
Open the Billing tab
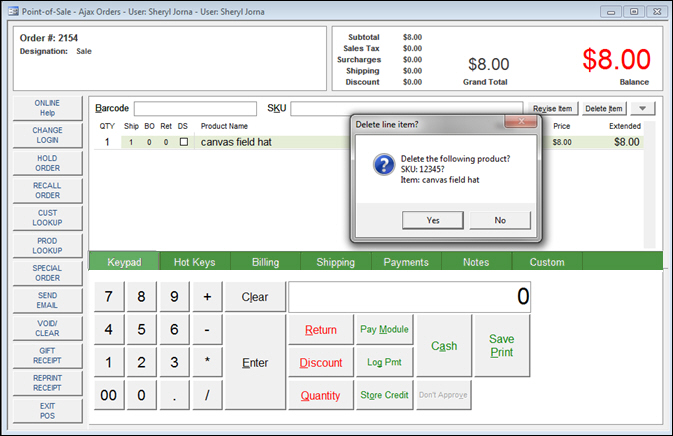click(x=265, y=262)
